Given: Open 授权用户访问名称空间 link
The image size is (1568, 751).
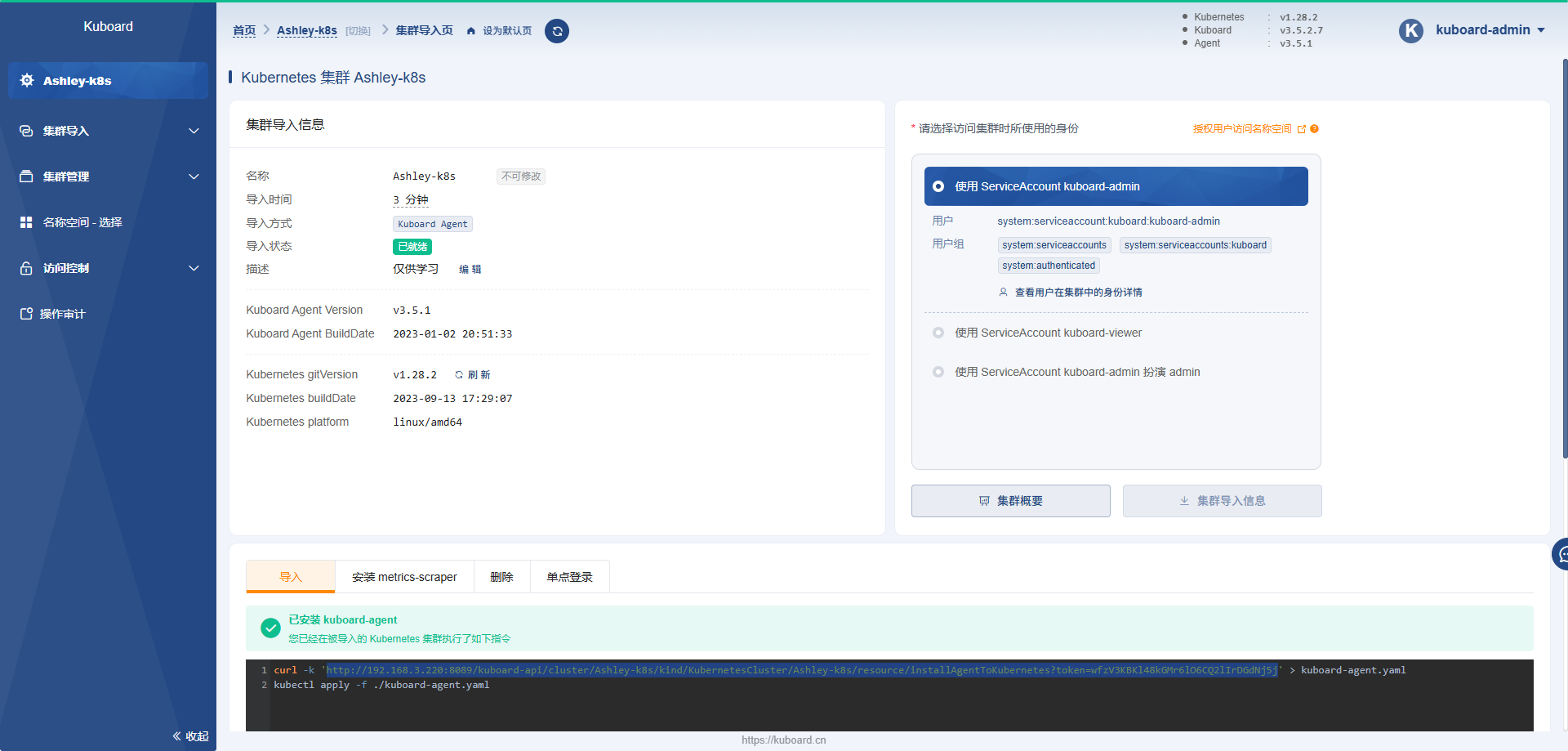Looking at the screenshot, I should coord(1242,129).
